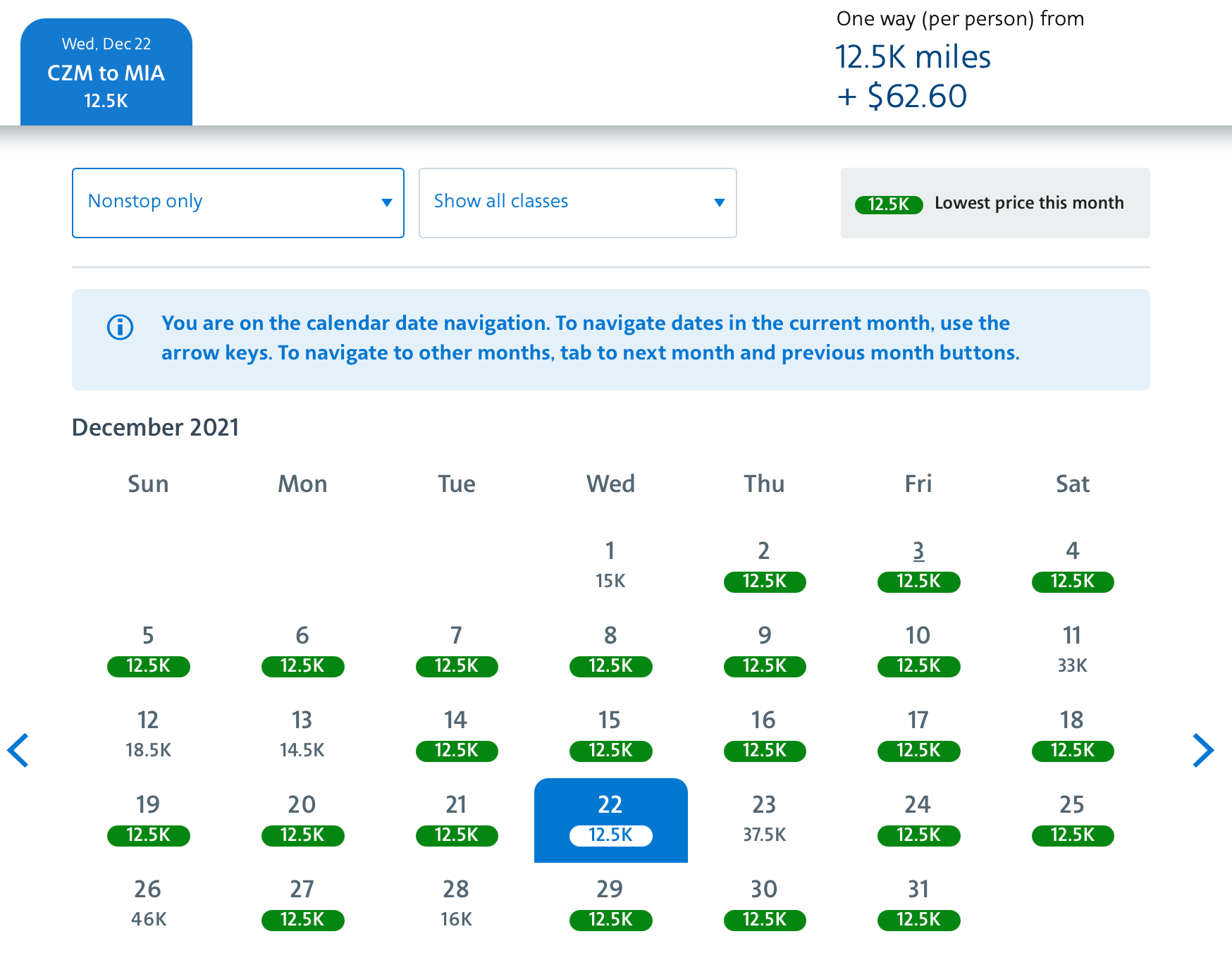Pick December 28 at 16K miles
This screenshot has height=953, width=1232.
pos(456,904)
